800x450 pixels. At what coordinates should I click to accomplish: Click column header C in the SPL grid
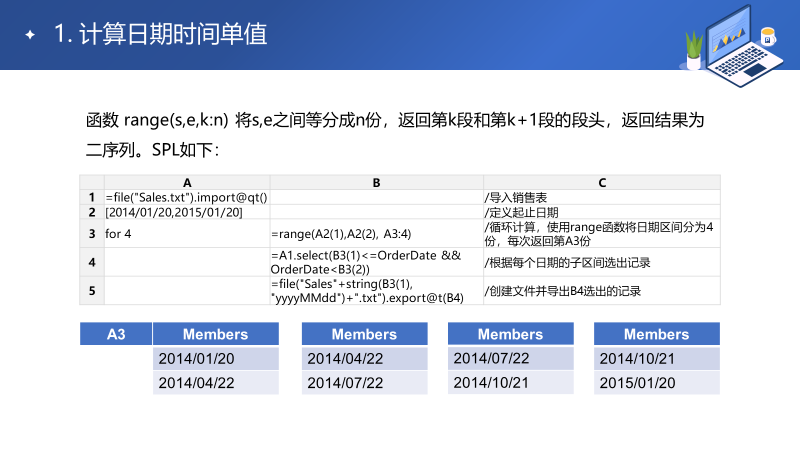tap(602, 183)
